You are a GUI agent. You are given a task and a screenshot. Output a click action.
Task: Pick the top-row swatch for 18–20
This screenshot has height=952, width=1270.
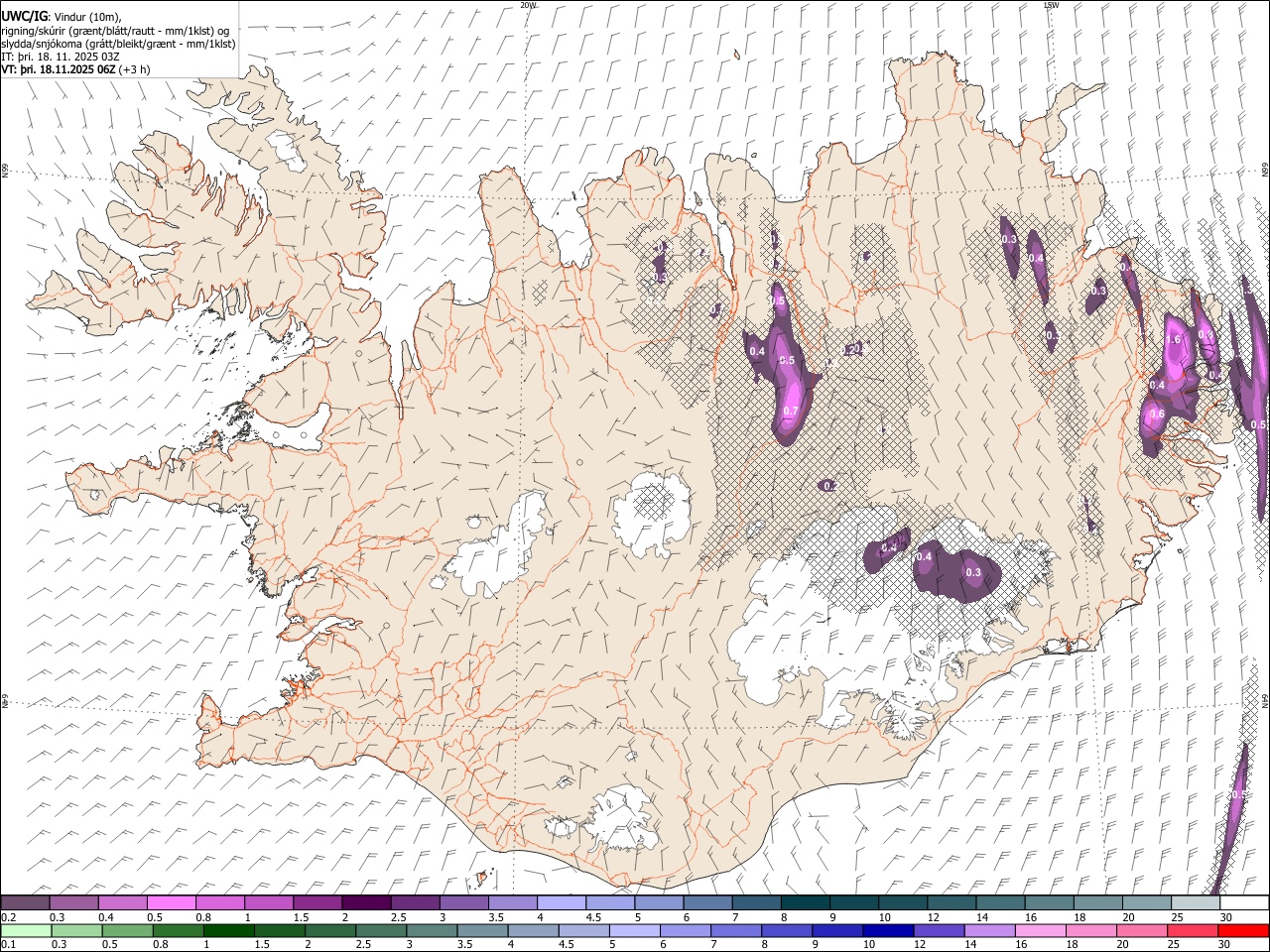click(x=1097, y=903)
